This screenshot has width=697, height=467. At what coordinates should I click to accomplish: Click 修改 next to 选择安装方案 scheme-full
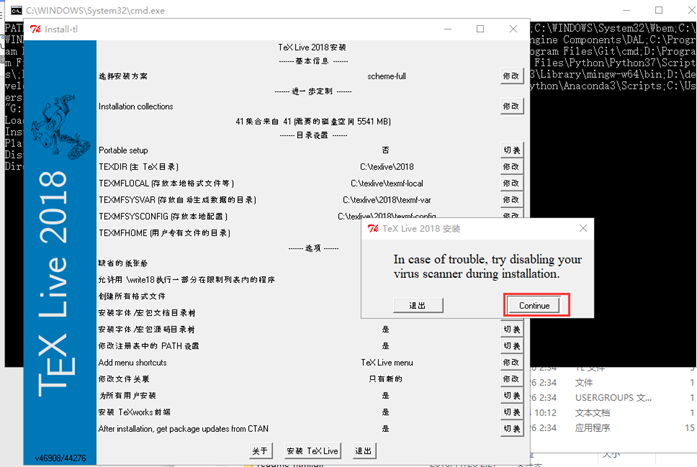511,76
